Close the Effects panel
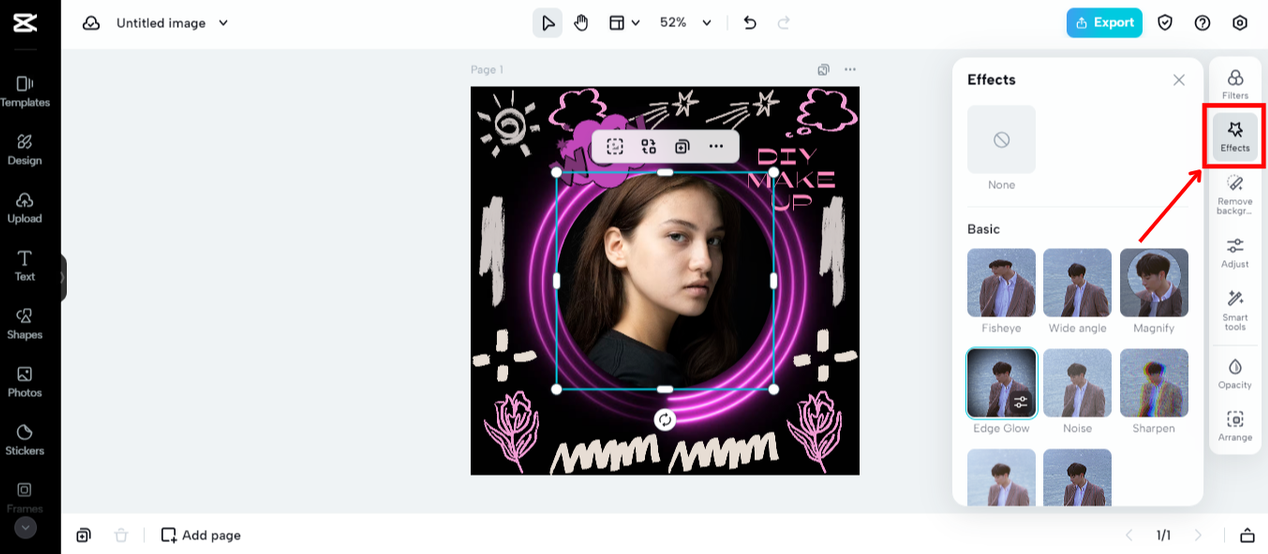Screen dimensions: 1268x554 [1179, 80]
